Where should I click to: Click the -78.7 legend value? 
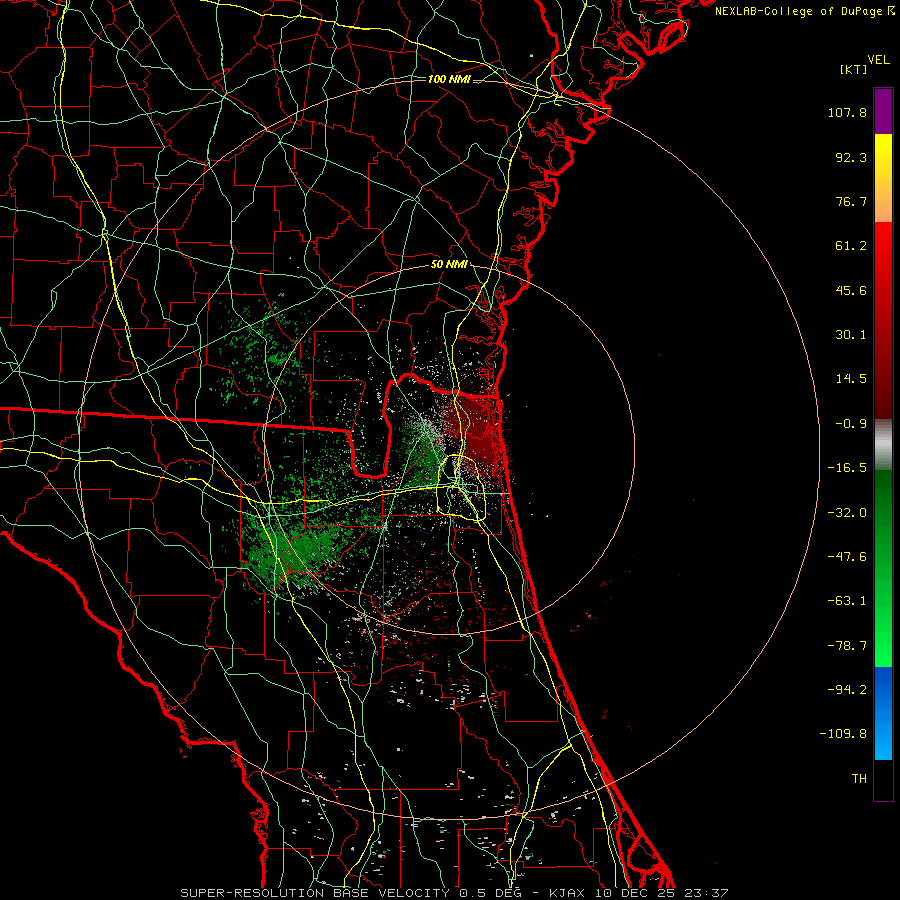tap(847, 646)
